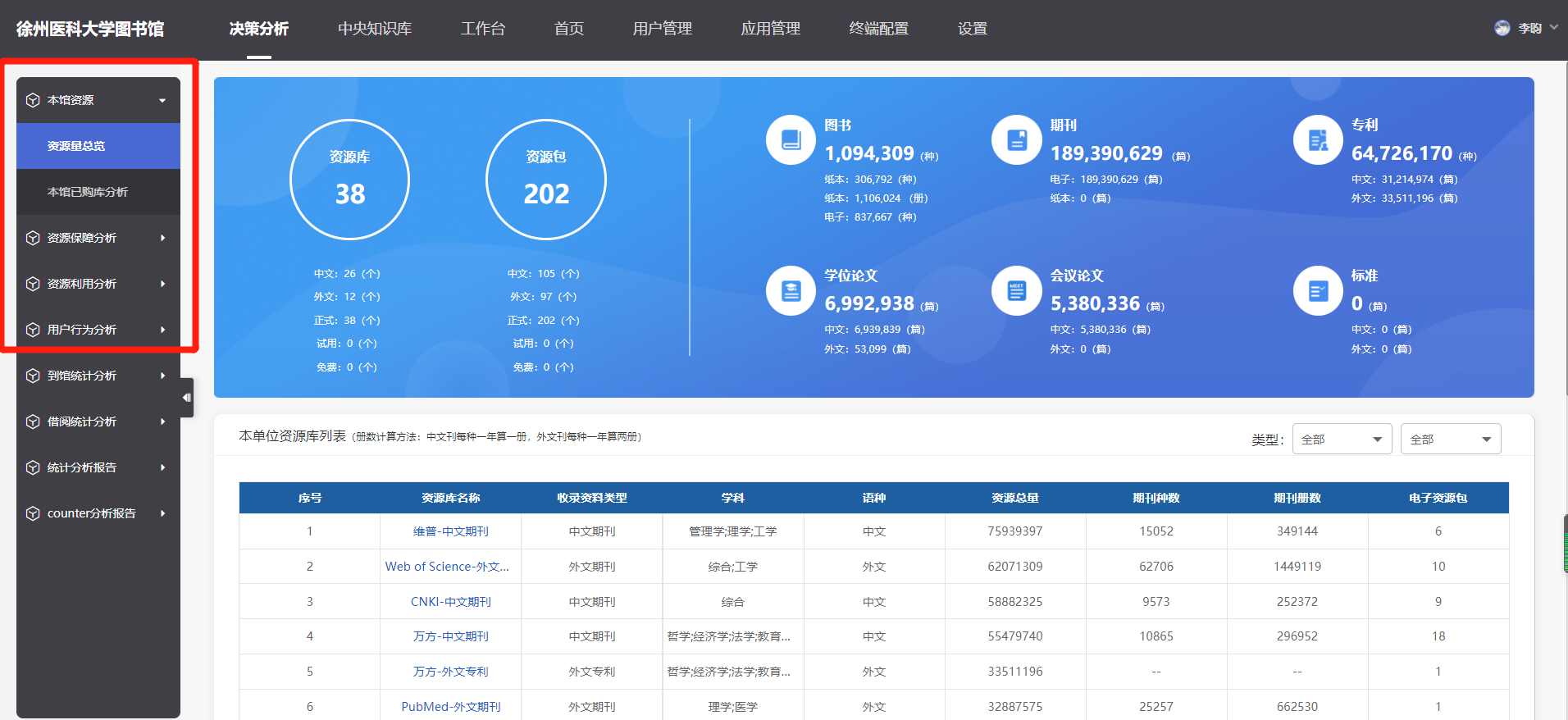Viewport: 1568px width, 720px height.
Task: Select 本馆已购库分析 in sidebar
Action: point(88,192)
